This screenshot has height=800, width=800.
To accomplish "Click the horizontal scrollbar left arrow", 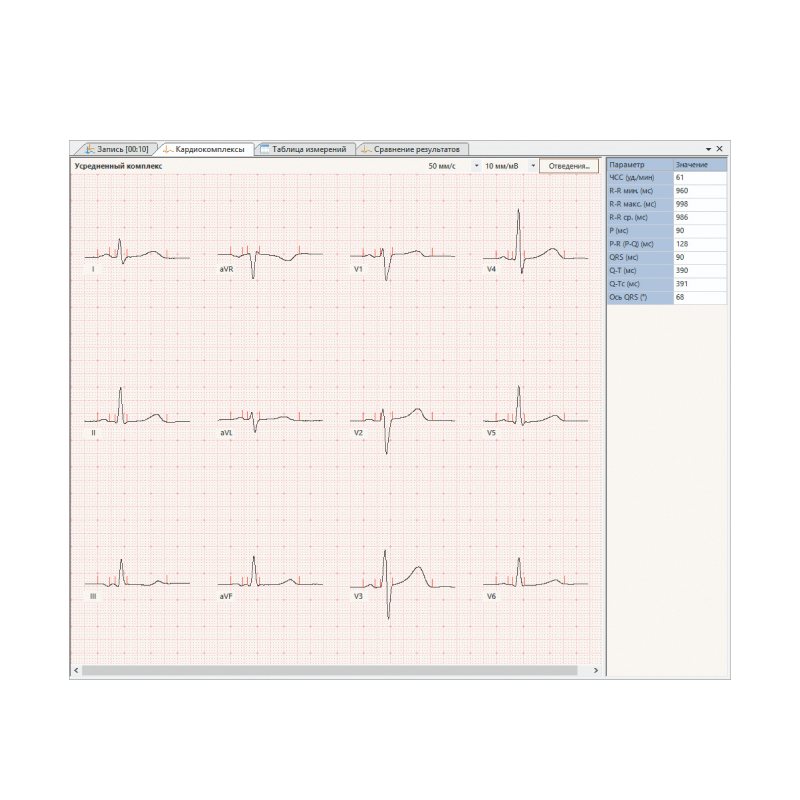I will 76,670.
